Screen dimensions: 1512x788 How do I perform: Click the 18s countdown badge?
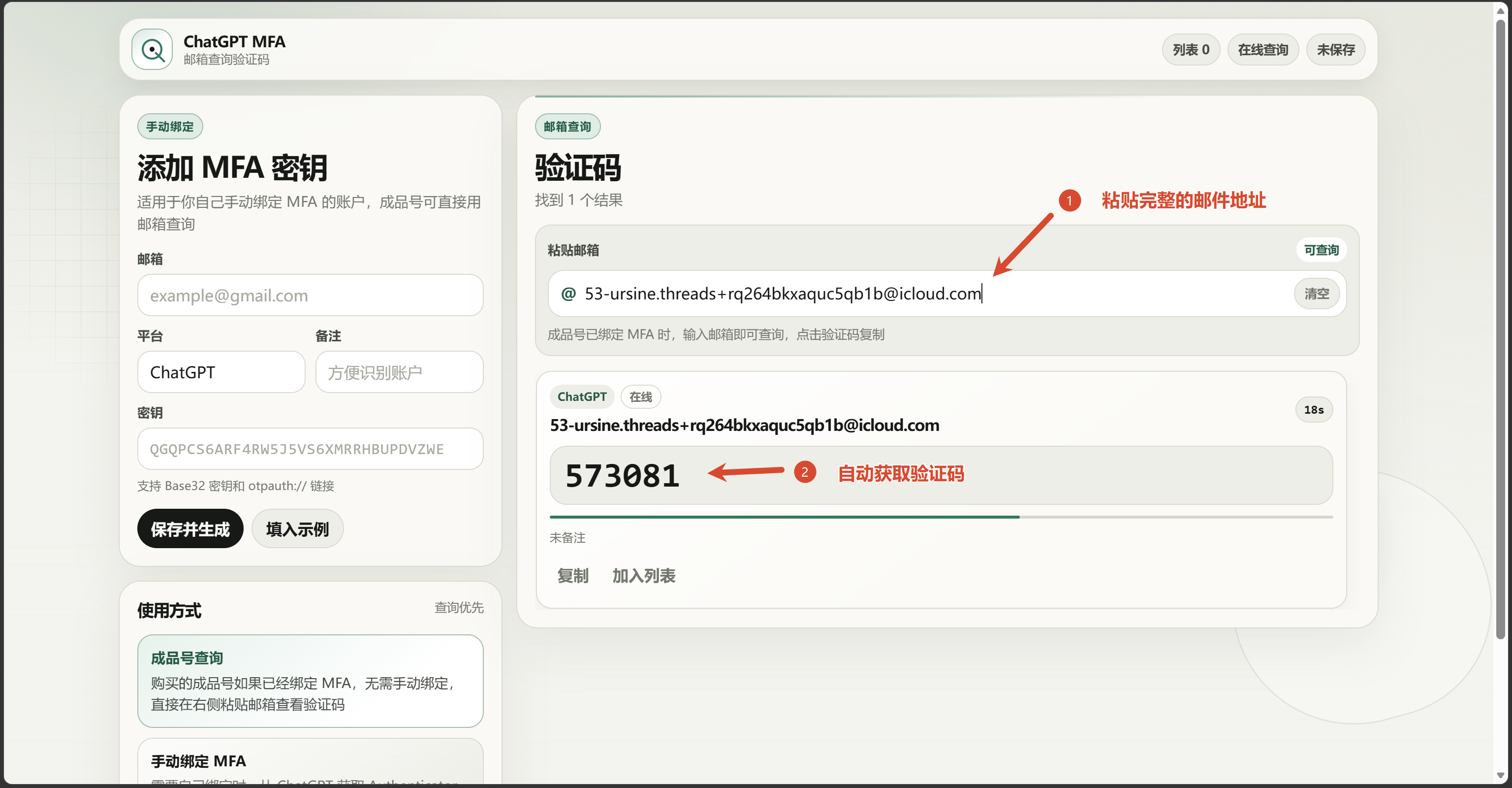click(x=1314, y=410)
